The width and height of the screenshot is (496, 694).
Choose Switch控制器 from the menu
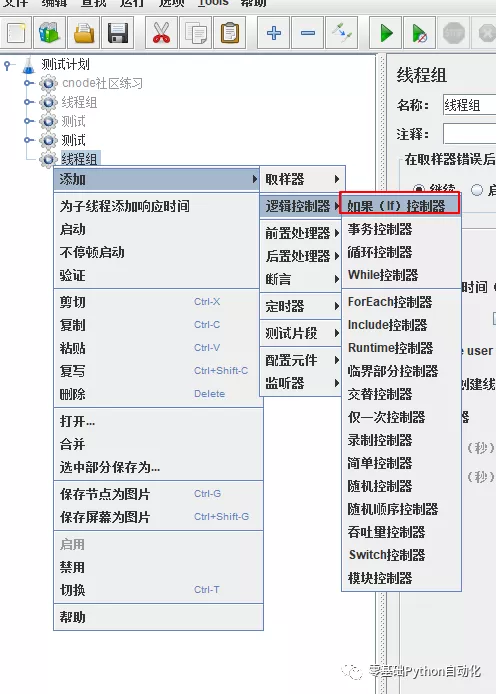click(x=401, y=555)
